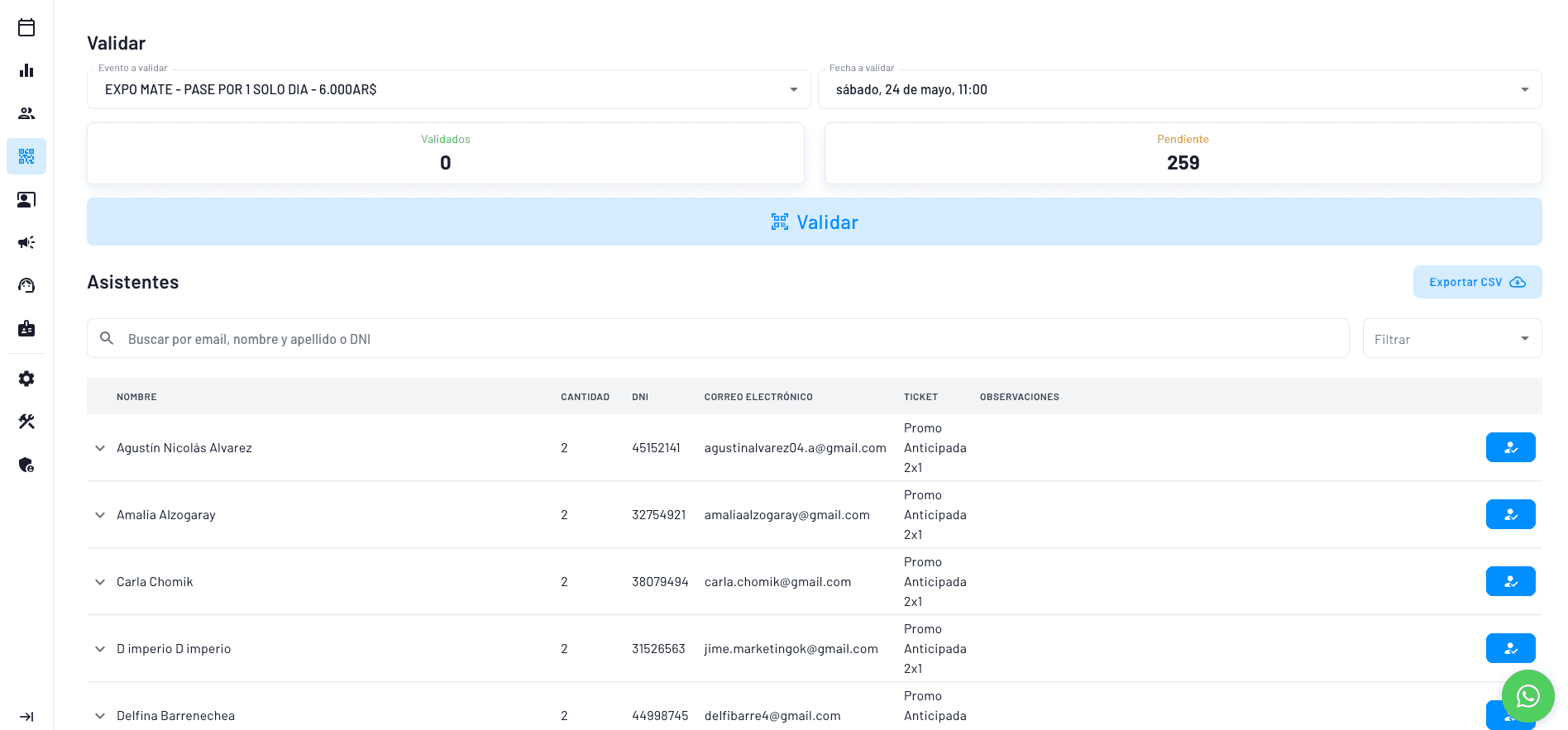This screenshot has width=1568, height=730.
Task: Open the badge ID sidebar icon
Action: tap(26, 328)
